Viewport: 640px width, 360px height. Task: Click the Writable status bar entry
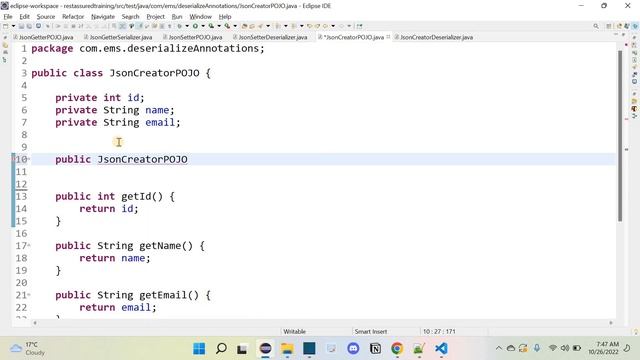(294, 331)
